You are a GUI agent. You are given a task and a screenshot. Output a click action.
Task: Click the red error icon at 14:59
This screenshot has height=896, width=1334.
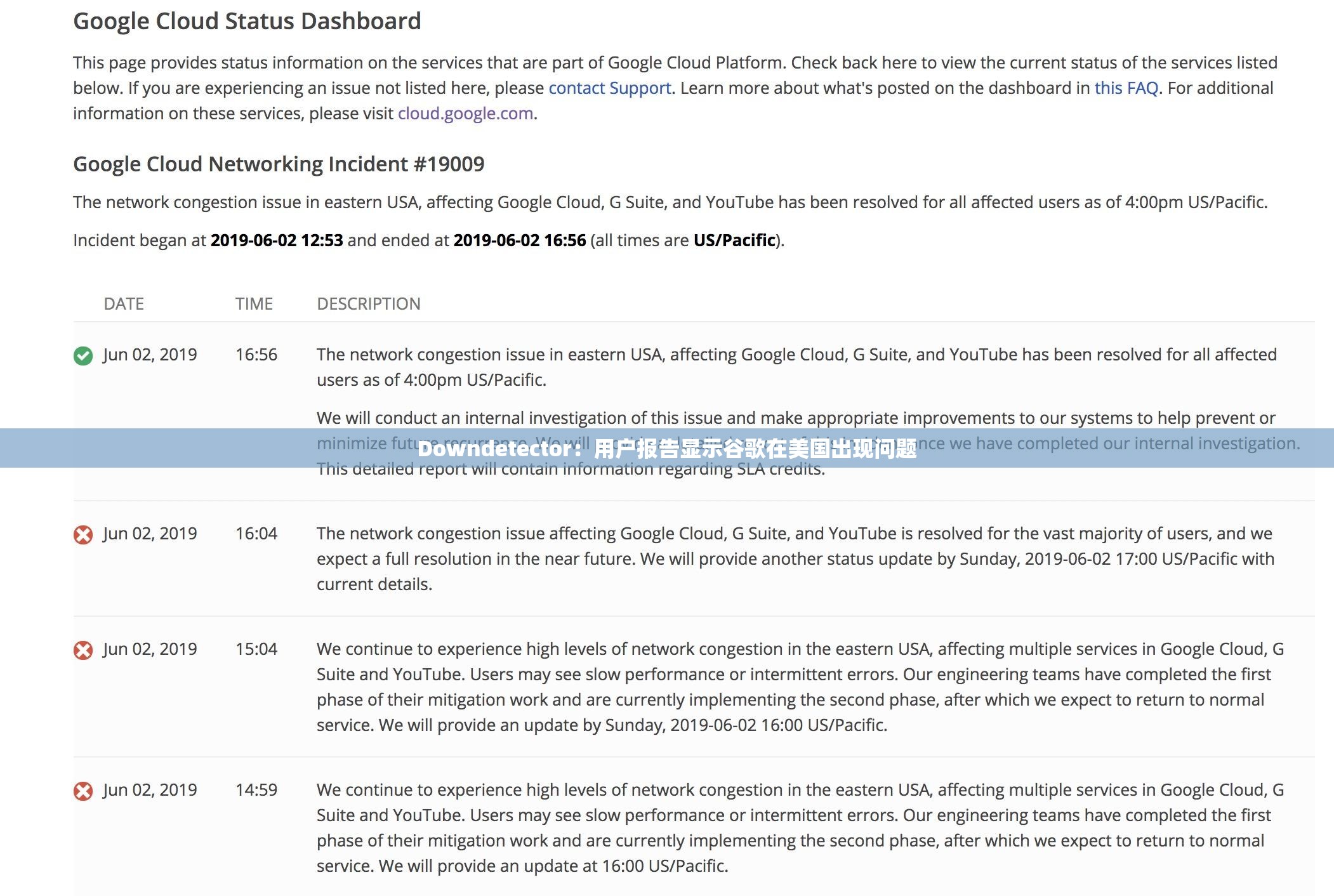(83, 791)
